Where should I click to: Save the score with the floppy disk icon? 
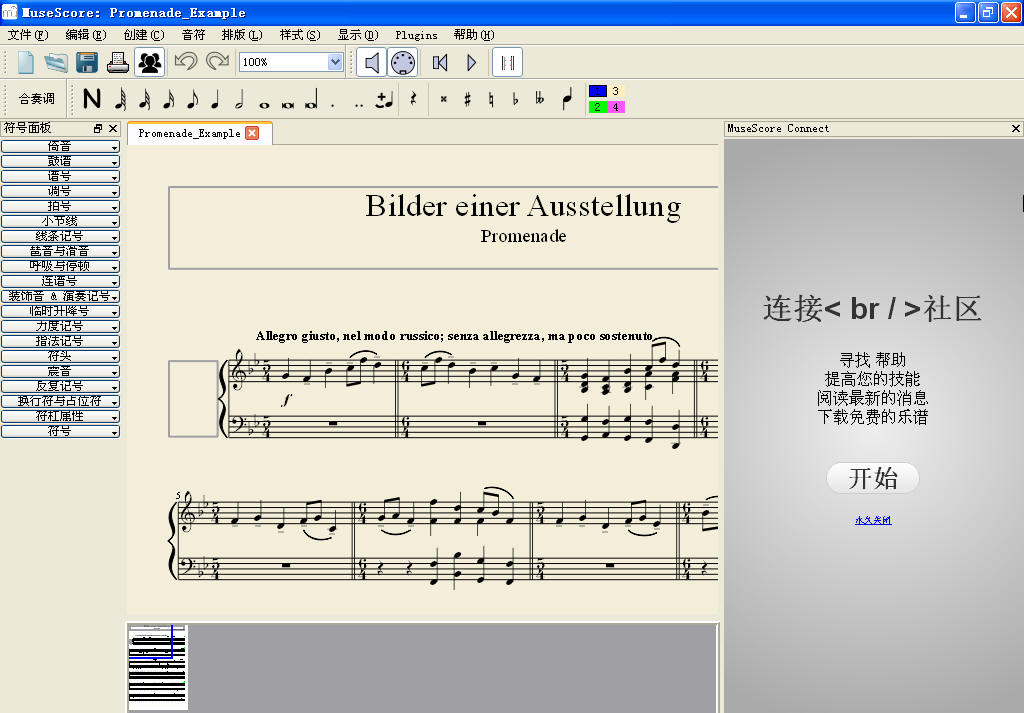pos(87,63)
